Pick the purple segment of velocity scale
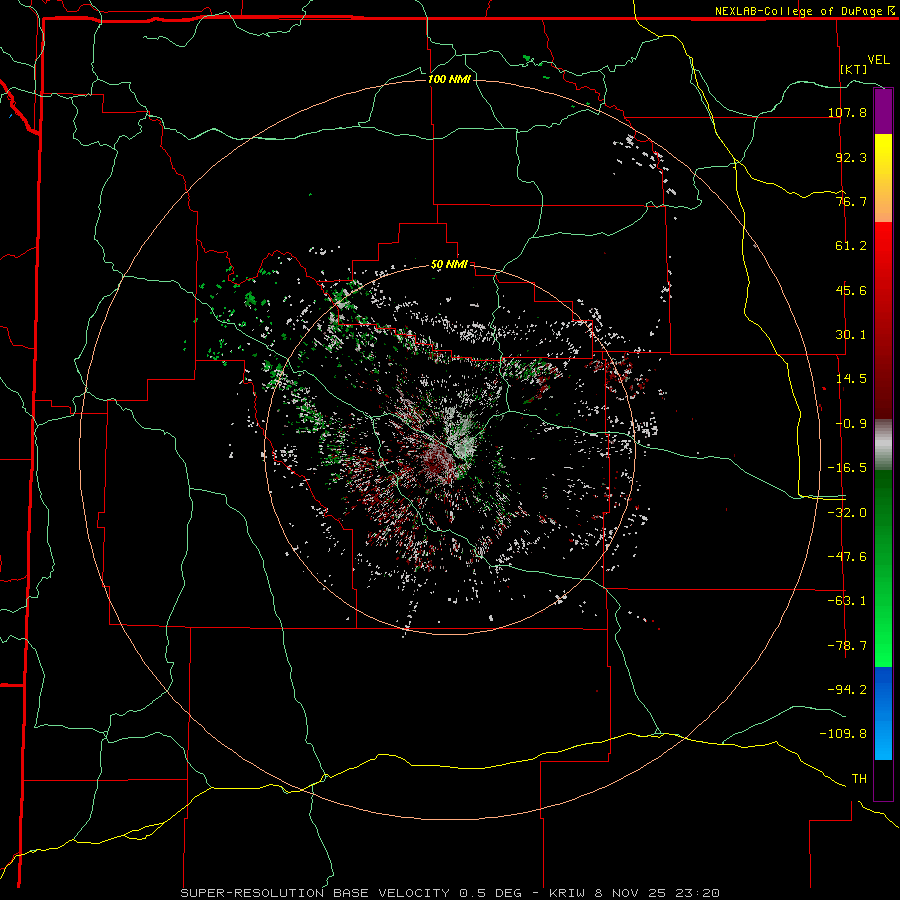The image size is (900, 900). [x=883, y=112]
